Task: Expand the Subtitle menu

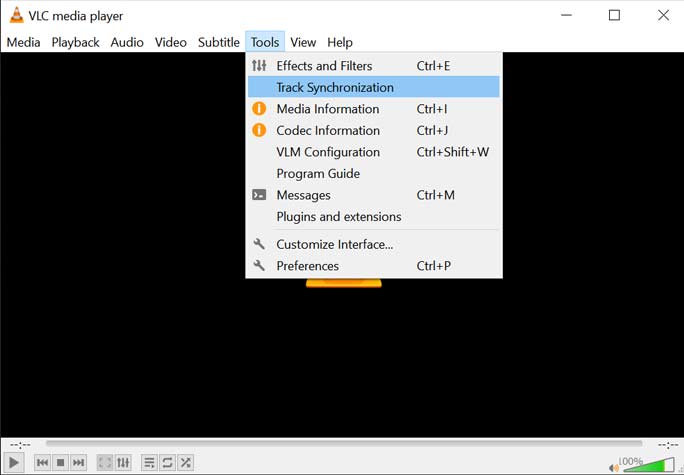Action: pyautogui.click(x=218, y=42)
